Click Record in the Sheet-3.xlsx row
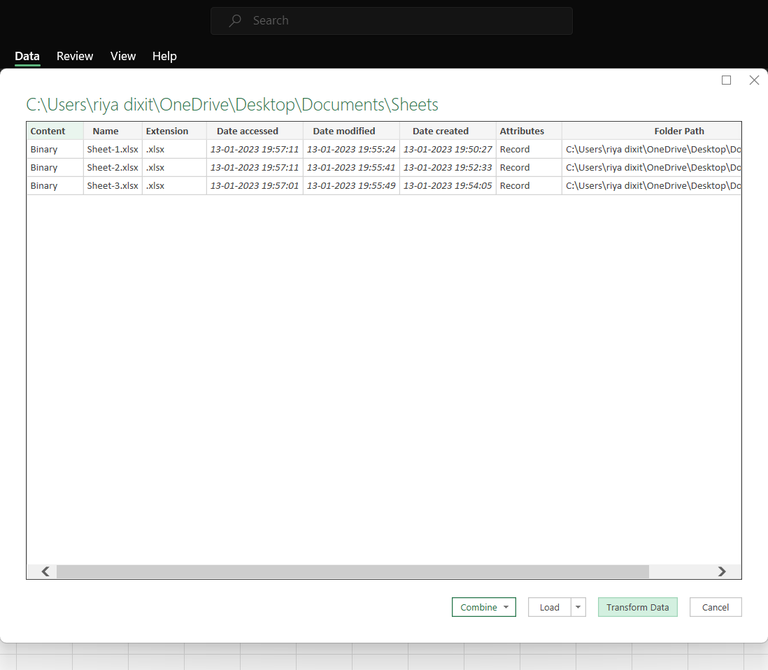Screen dimensions: 768x670 pyautogui.click(x=529, y=186)
